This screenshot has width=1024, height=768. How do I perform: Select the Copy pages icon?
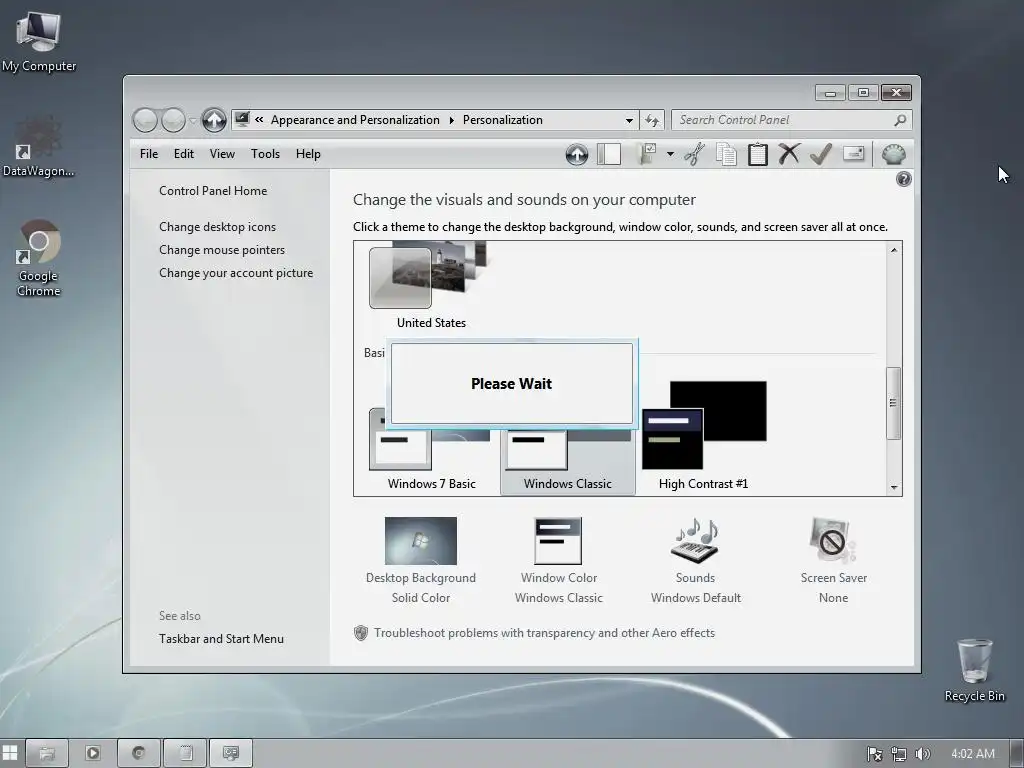[726, 155]
